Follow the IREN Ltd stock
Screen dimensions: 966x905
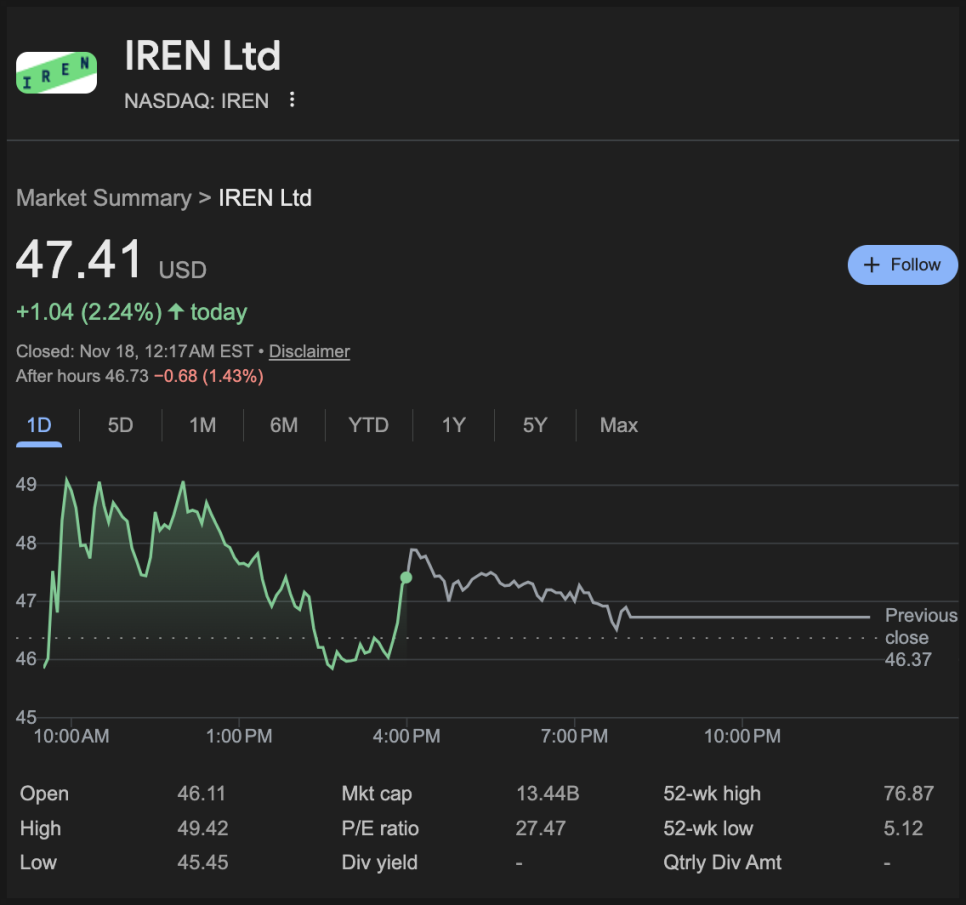pyautogui.click(x=902, y=265)
